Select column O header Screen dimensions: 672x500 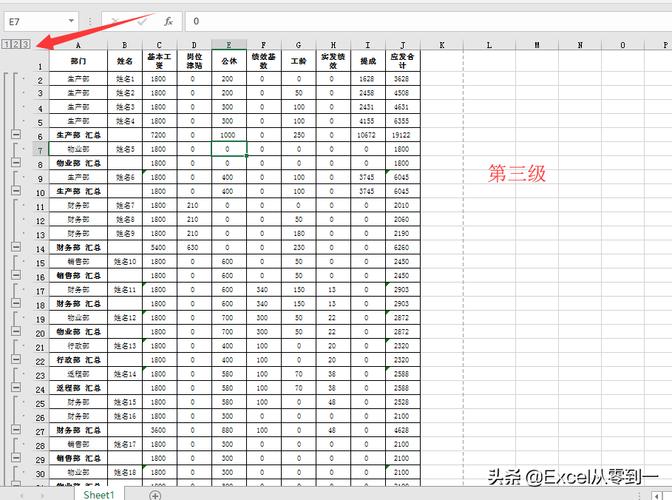(623, 45)
